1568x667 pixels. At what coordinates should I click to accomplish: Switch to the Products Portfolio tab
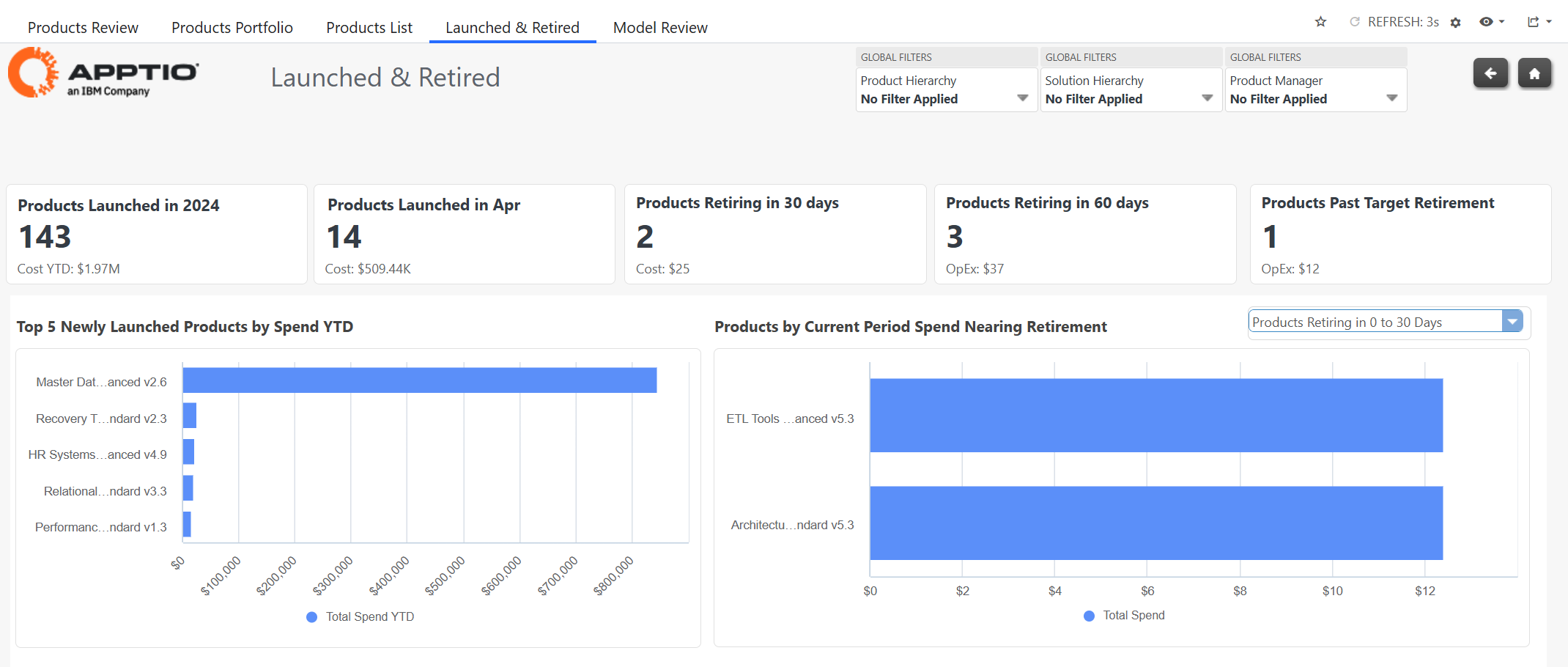pyautogui.click(x=232, y=28)
